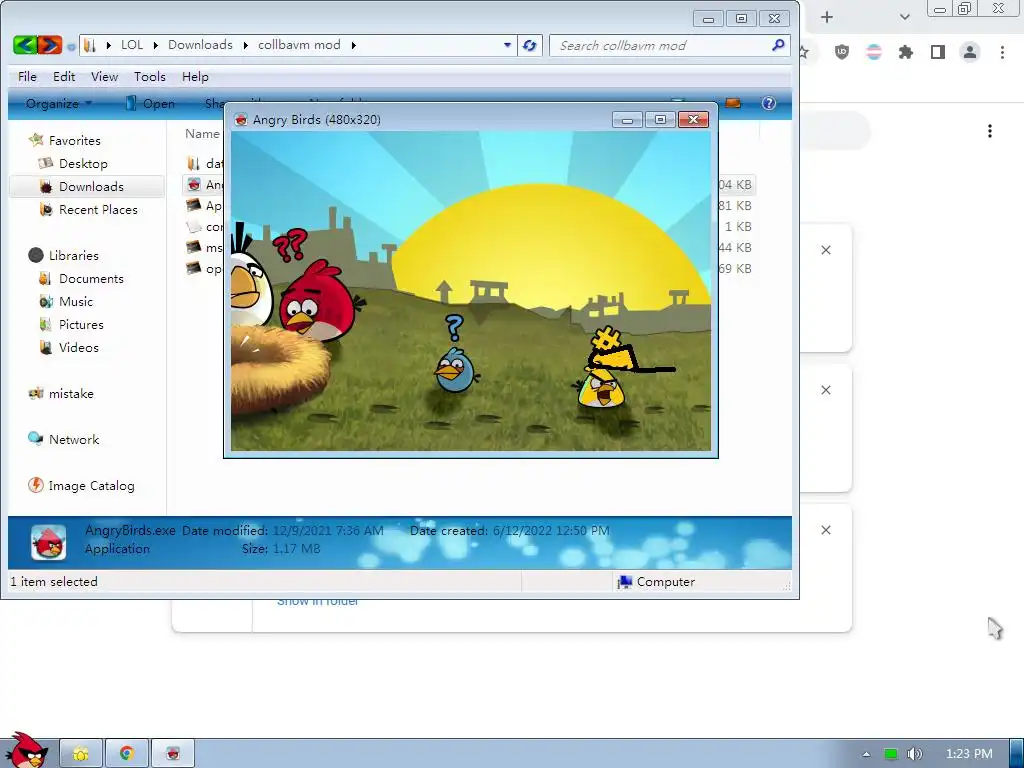Screen dimensions: 1024x768
Task: Open the Music library
Action: click(x=66, y=302)
